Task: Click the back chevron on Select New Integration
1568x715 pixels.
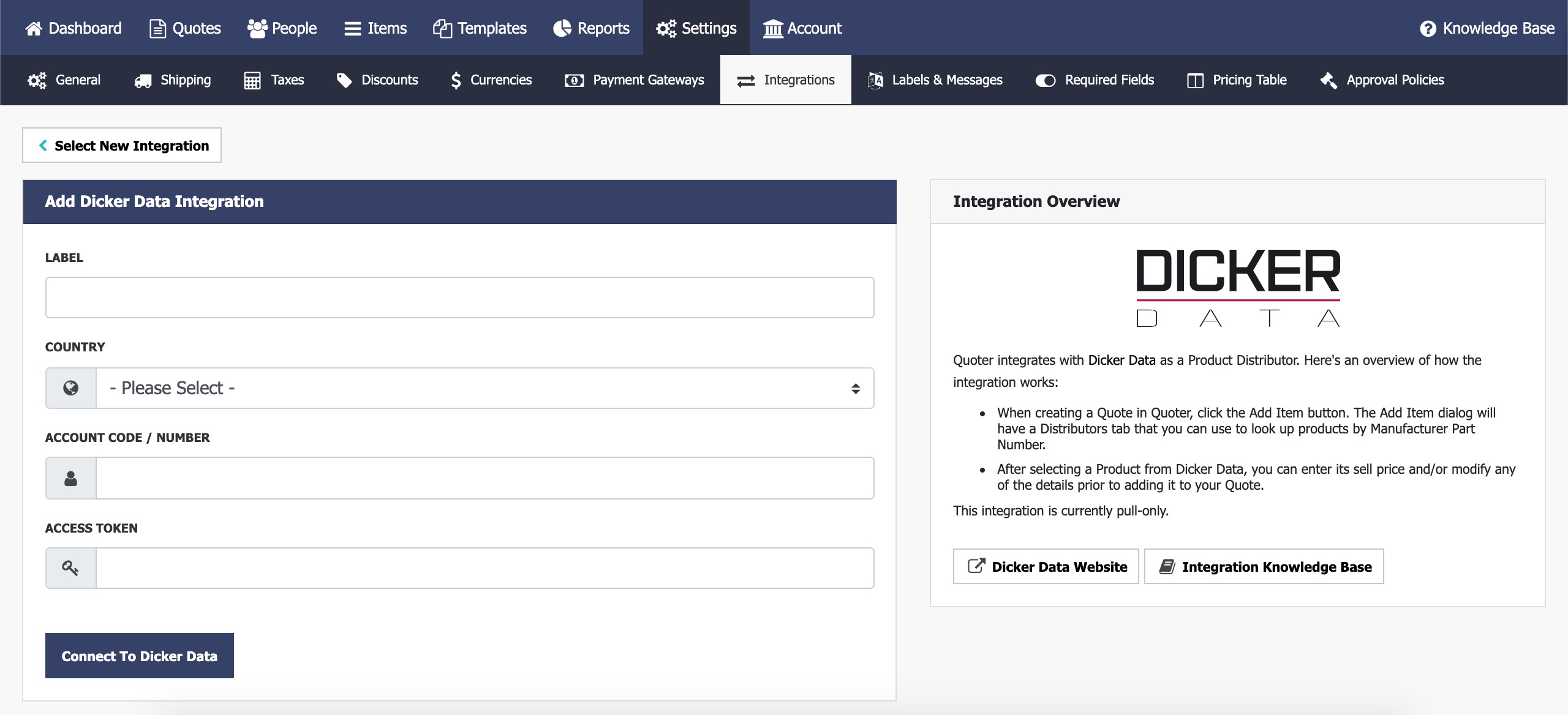Action: [x=43, y=145]
